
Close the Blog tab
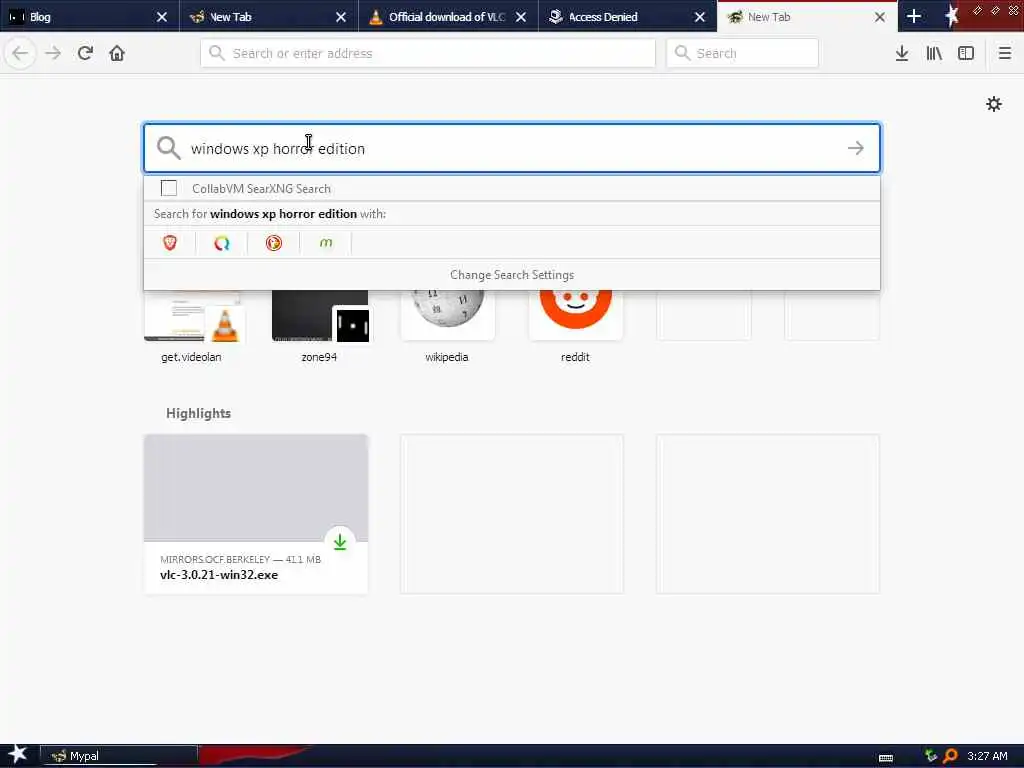pos(162,17)
